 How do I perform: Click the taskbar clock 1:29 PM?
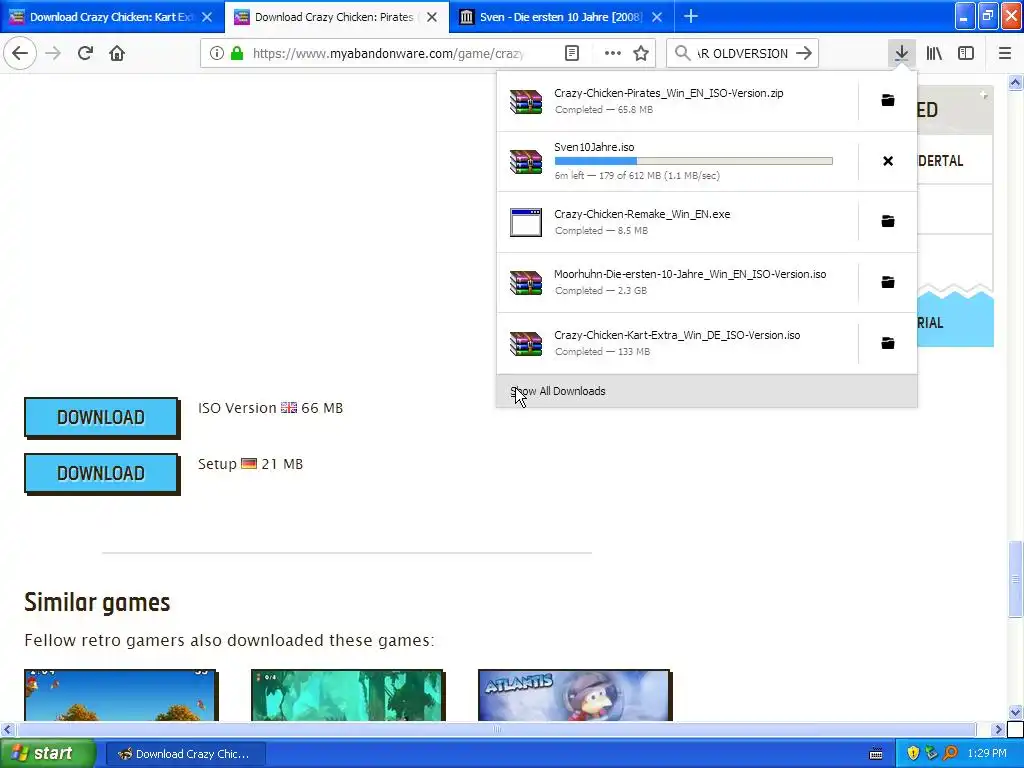pyautogui.click(x=987, y=754)
